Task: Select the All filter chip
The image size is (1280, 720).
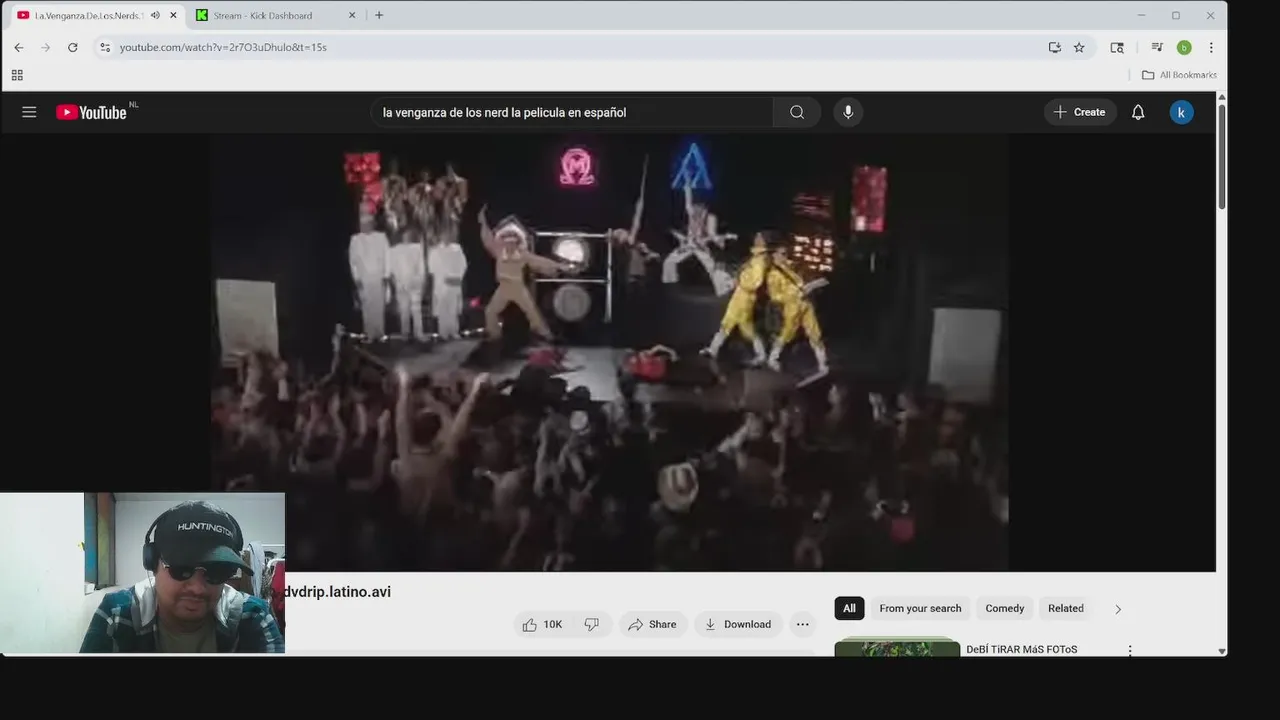Action: 849,608
